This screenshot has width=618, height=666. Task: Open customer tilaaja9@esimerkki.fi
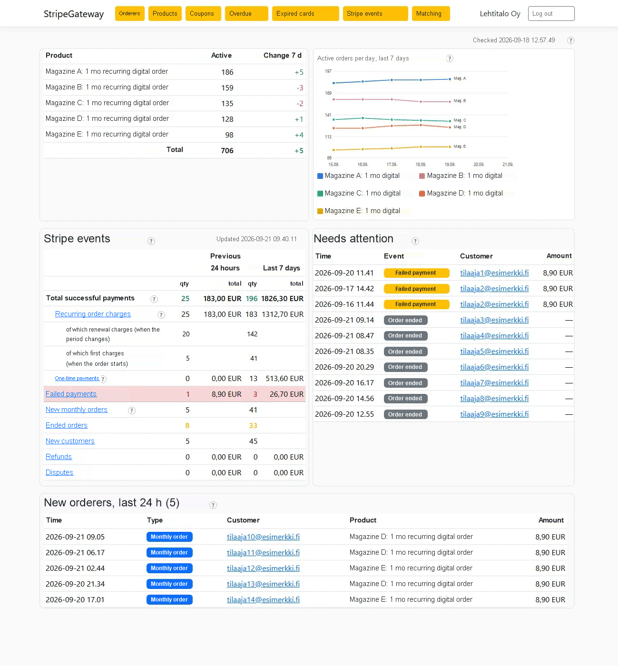click(x=494, y=414)
